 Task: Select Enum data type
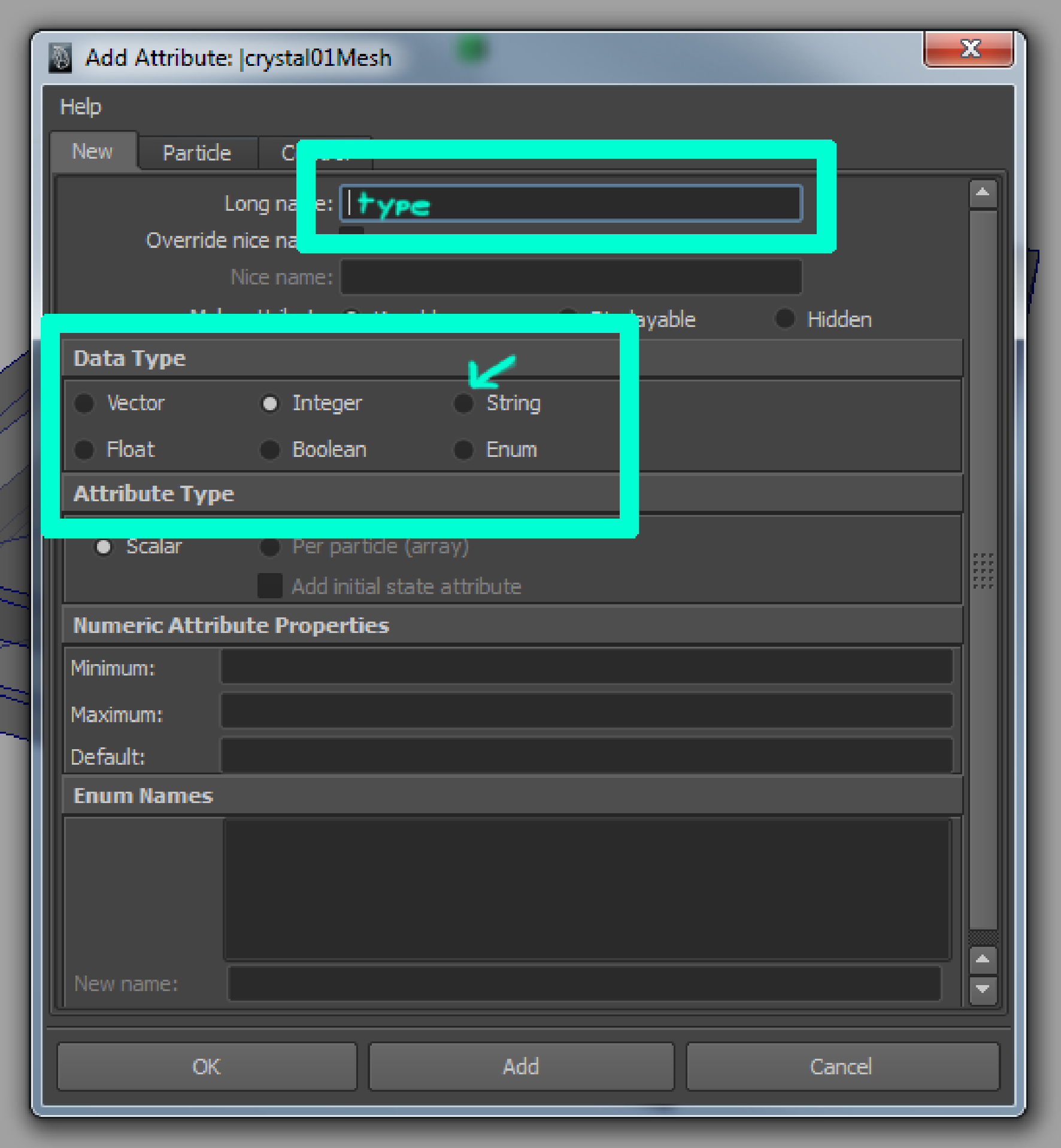463,450
